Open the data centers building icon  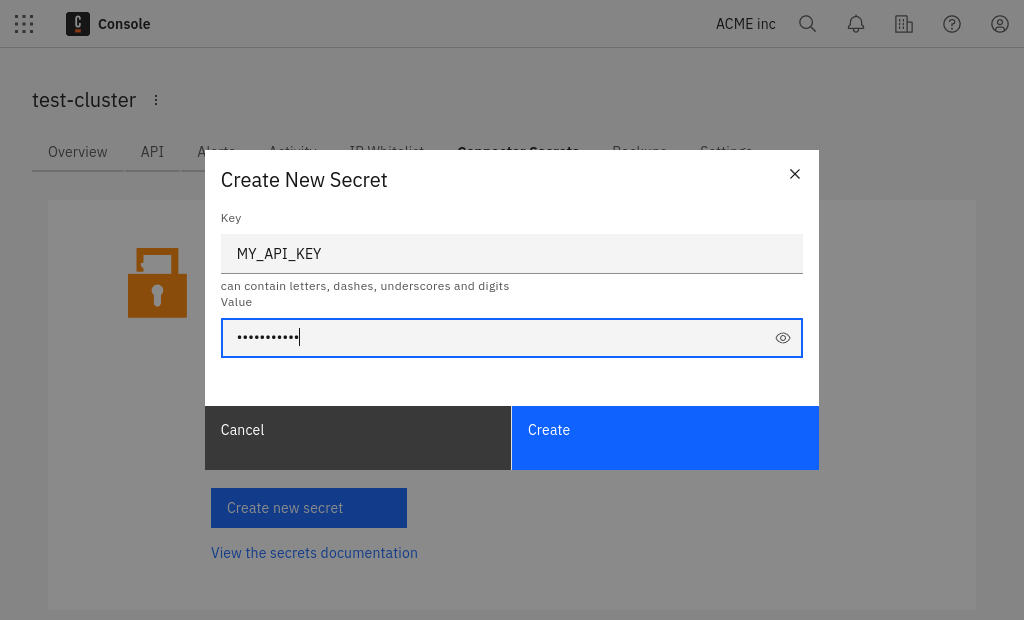pos(903,24)
